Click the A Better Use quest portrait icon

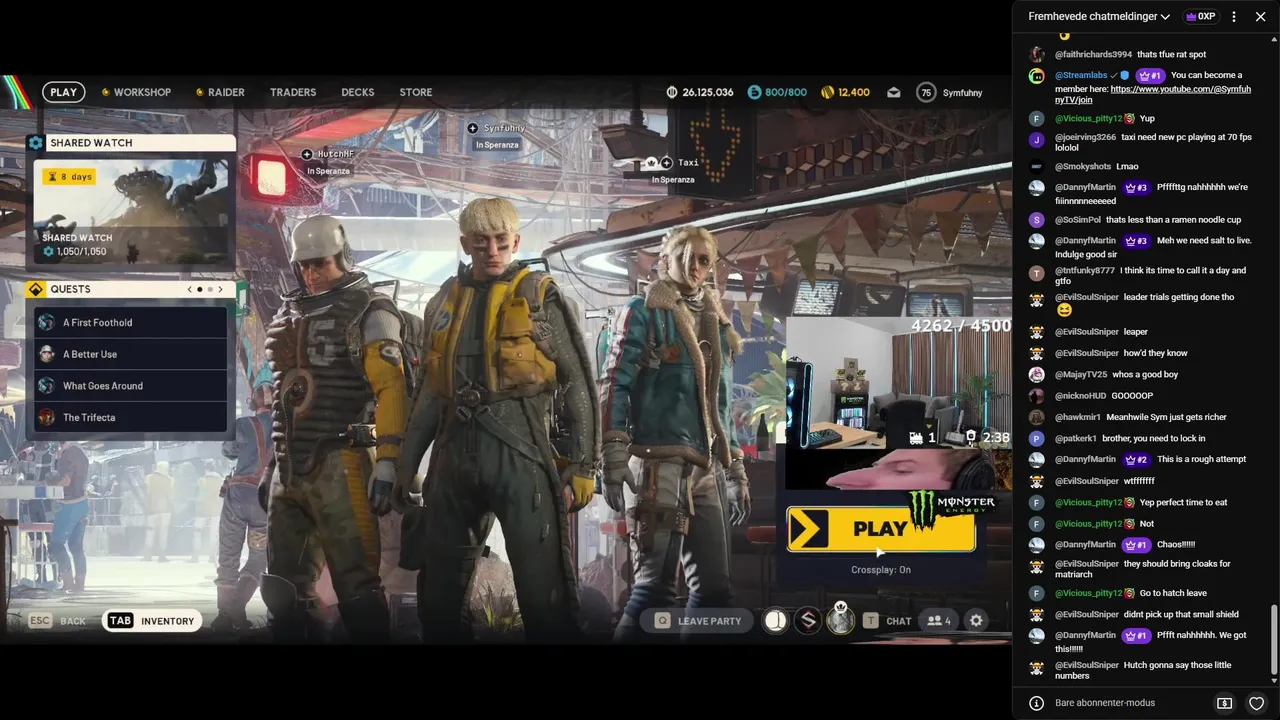[x=46, y=354]
